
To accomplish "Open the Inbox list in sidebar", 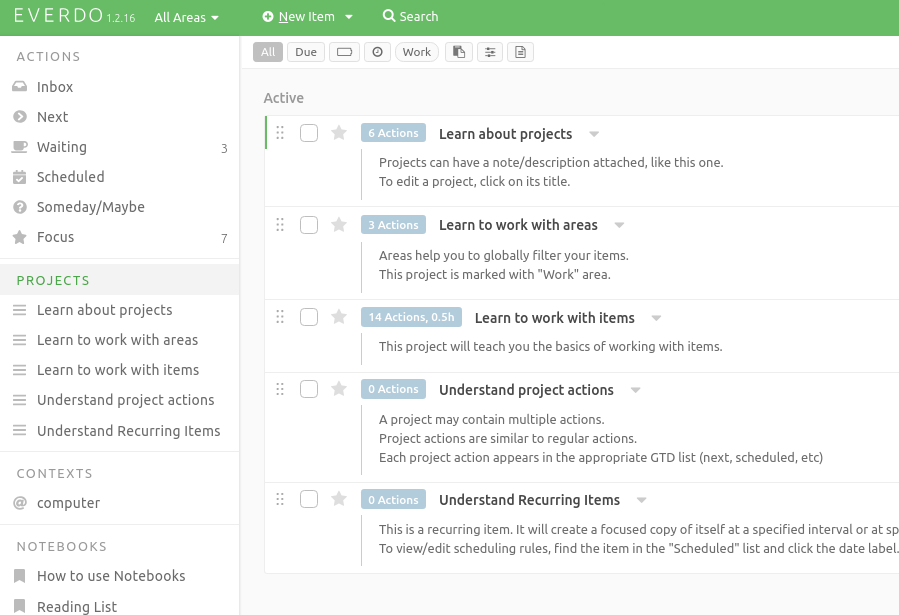I will [x=55, y=87].
